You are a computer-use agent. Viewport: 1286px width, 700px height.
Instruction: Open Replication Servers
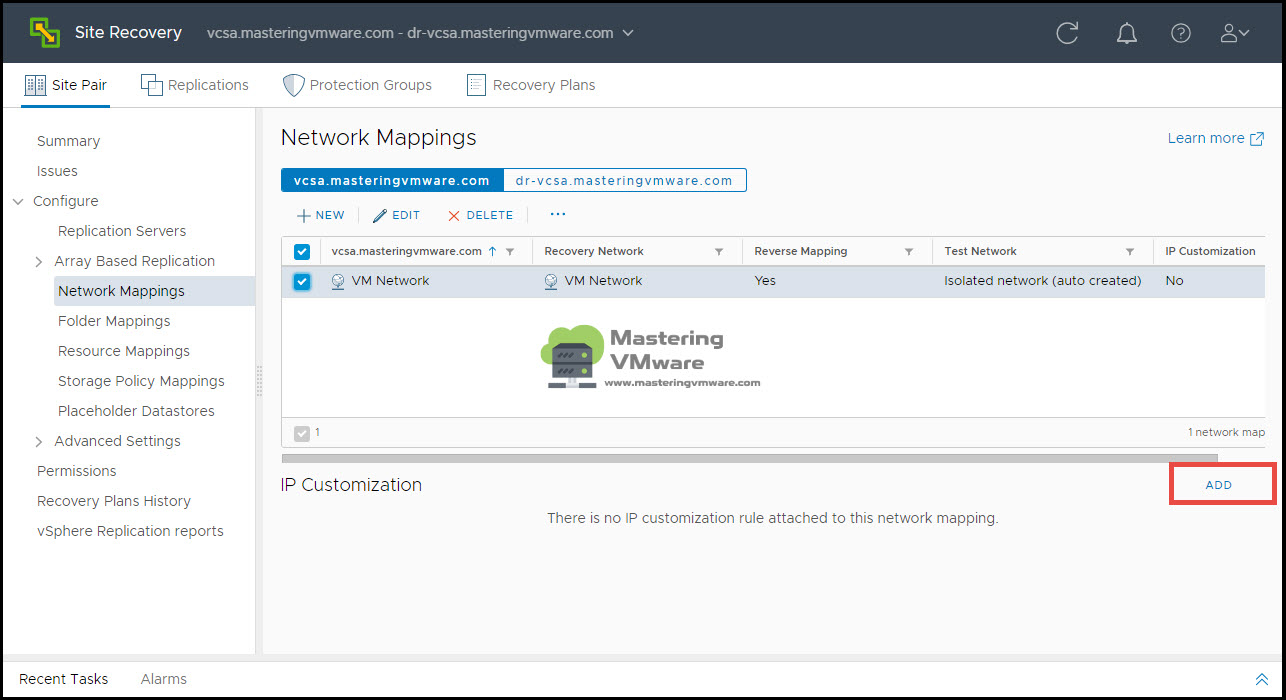(x=122, y=231)
